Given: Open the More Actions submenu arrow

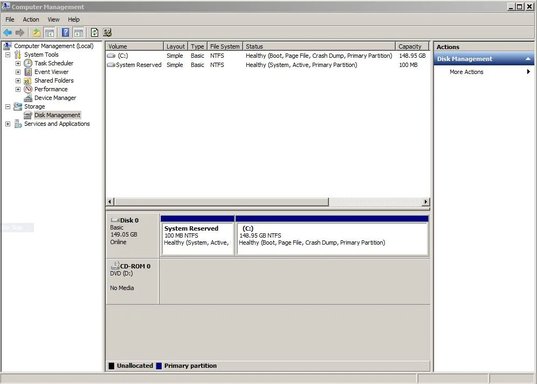Looking at the screenshot, I should 528,72.
